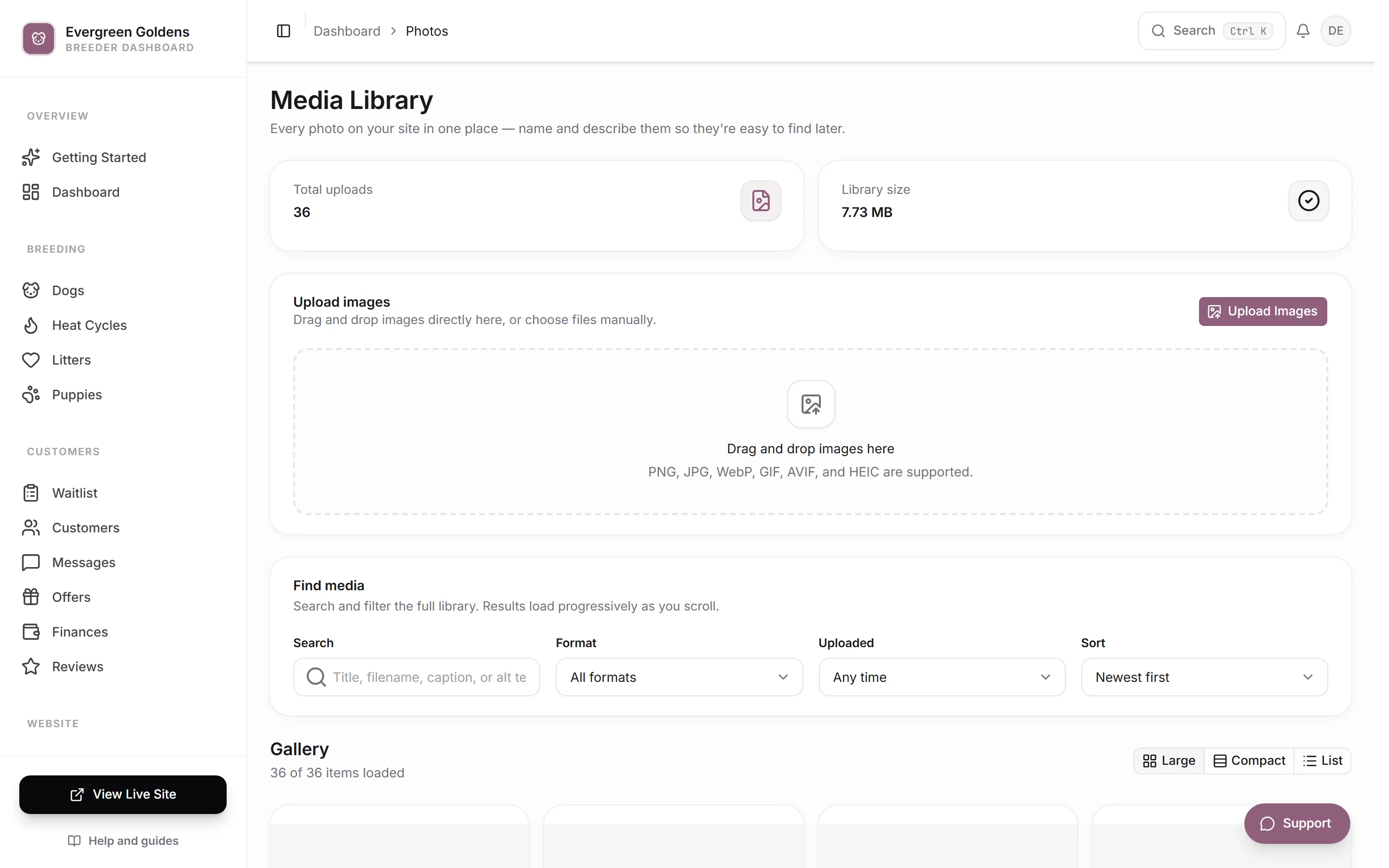
Task: Click the drag and drop images area
Action: pyautogui.click(x=810, y=432)
